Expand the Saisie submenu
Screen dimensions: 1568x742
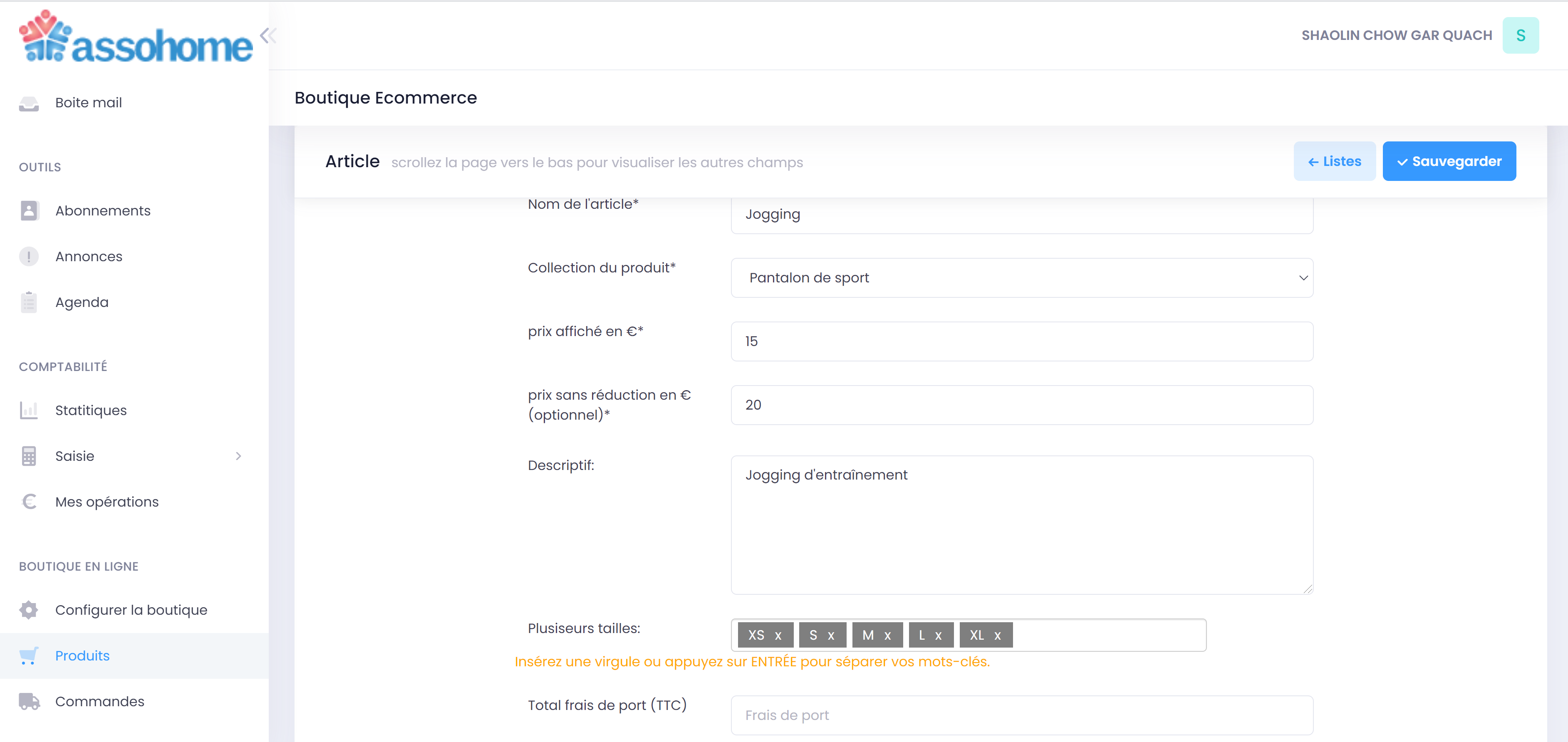pyautogui.click(x=239, y=455)
